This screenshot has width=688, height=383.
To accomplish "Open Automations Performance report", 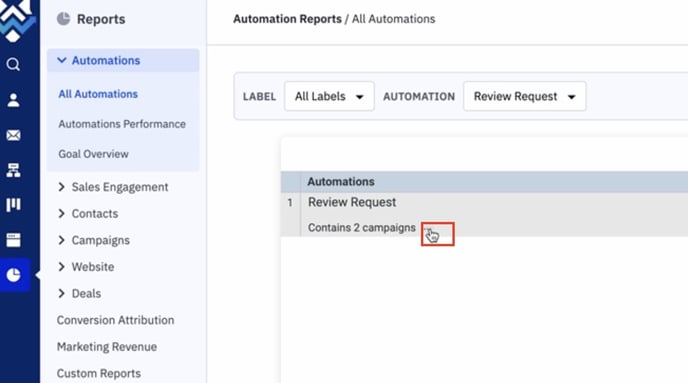I will 122,124.
